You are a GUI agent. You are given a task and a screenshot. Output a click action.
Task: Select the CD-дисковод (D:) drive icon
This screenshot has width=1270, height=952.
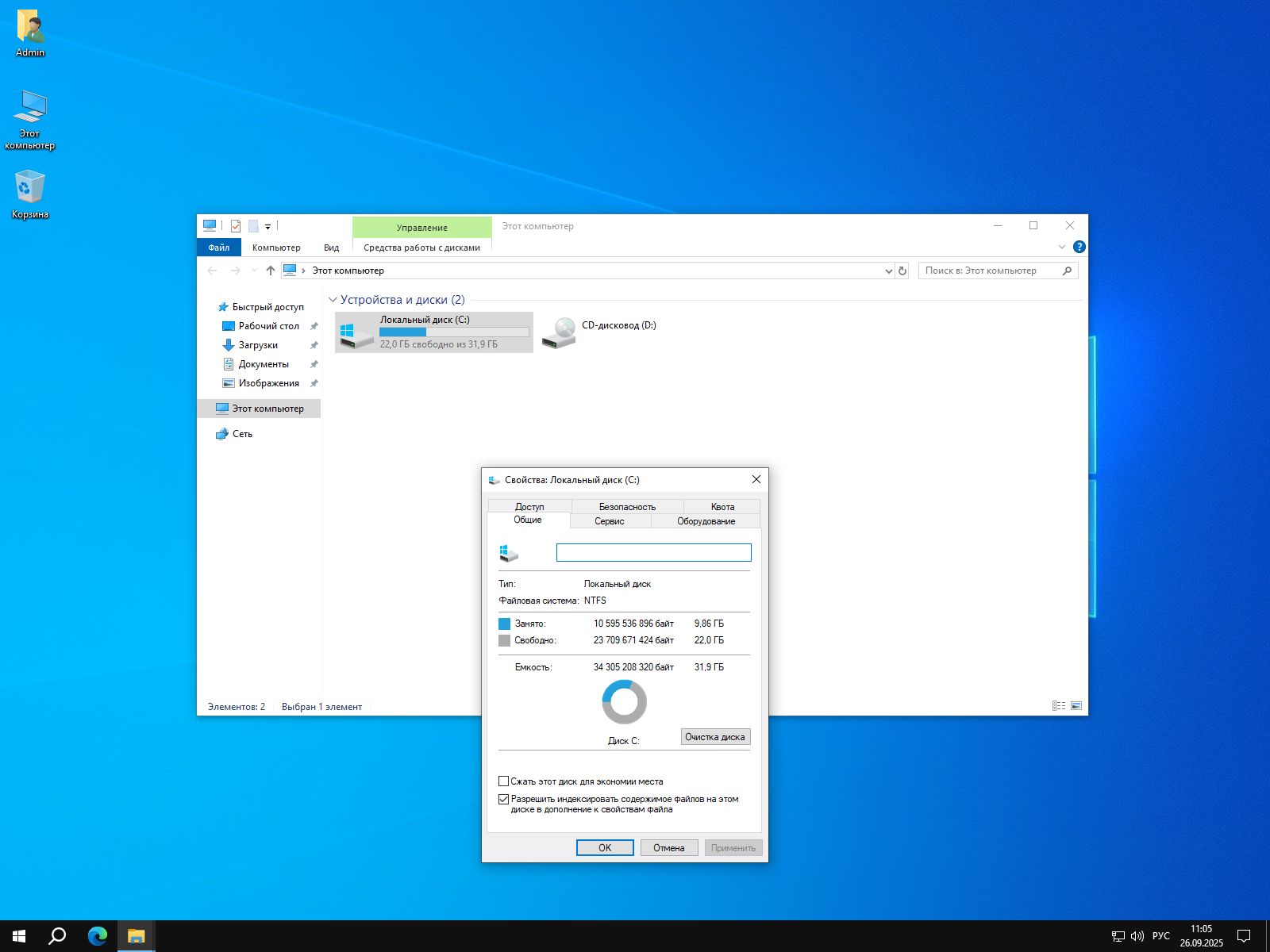pos(560,332)
